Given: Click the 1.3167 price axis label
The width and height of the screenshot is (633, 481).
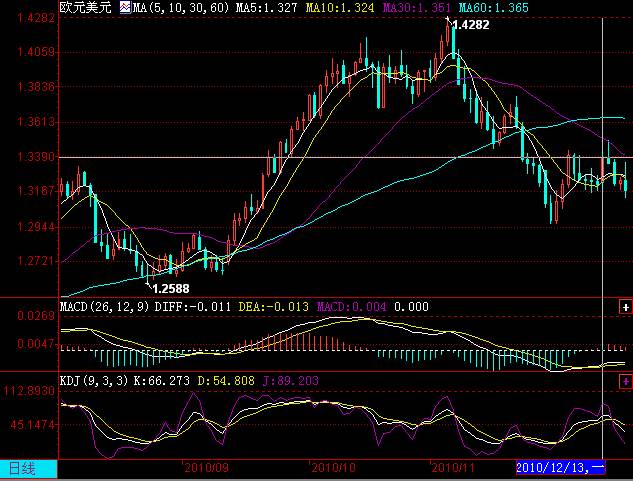Looking at the screenshot, I should 36,191.
